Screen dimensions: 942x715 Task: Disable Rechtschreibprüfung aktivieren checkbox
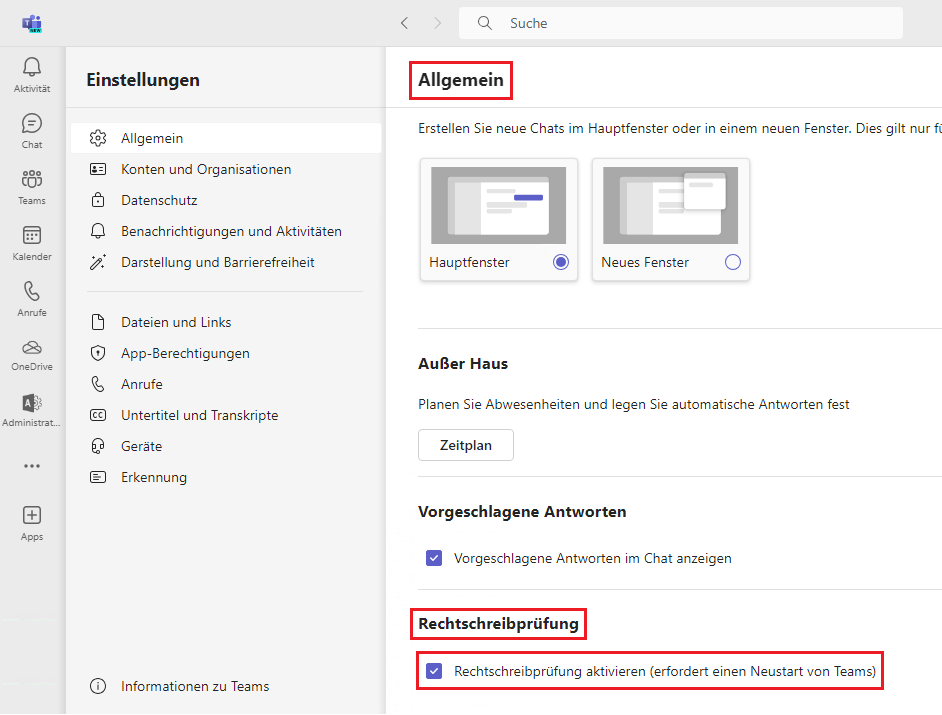click(434, 671)
